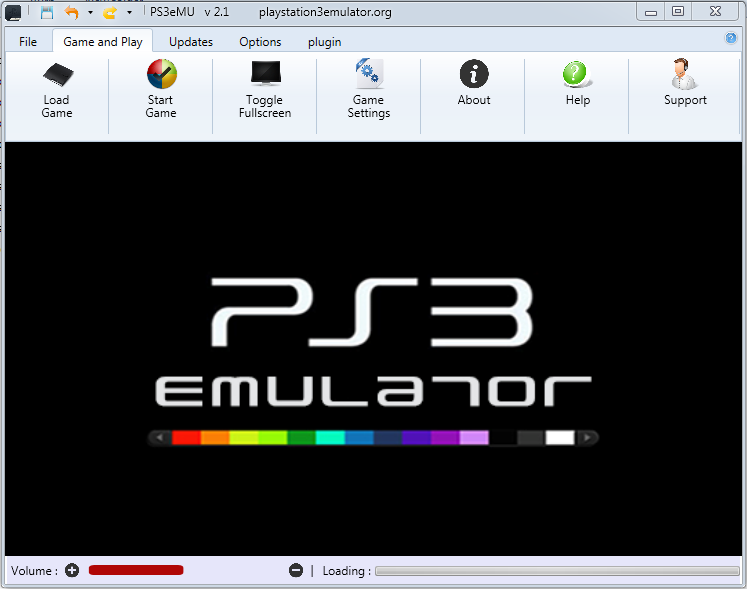Pick the white swatch in color bar

560,437
